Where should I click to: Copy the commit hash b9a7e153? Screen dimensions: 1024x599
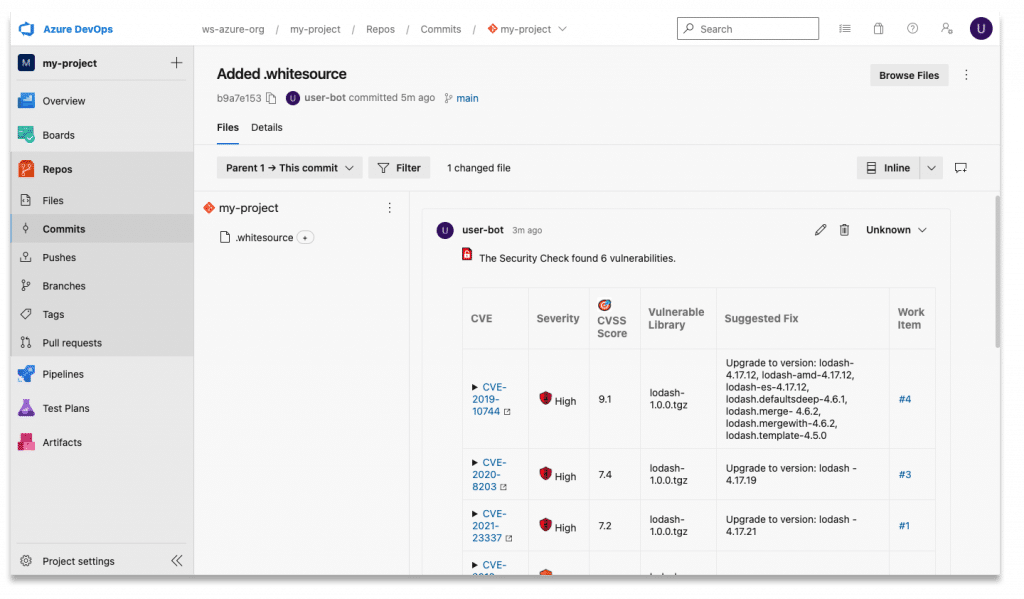(271, 98)
